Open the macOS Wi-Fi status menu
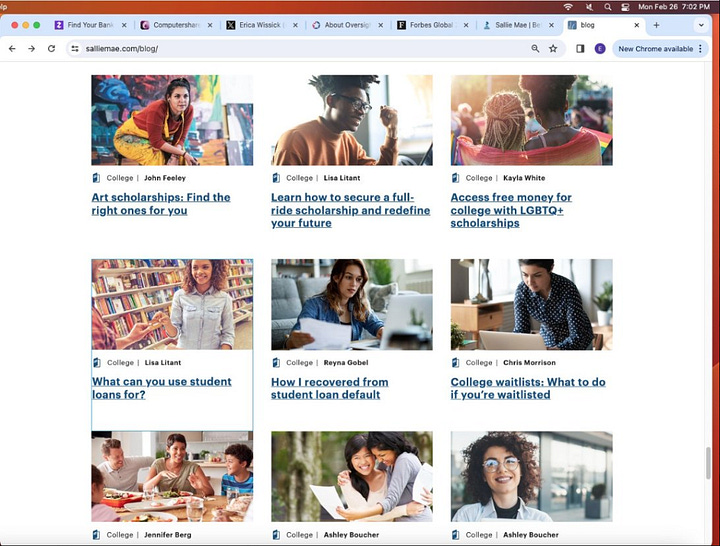720x546 pixels. 568,6
